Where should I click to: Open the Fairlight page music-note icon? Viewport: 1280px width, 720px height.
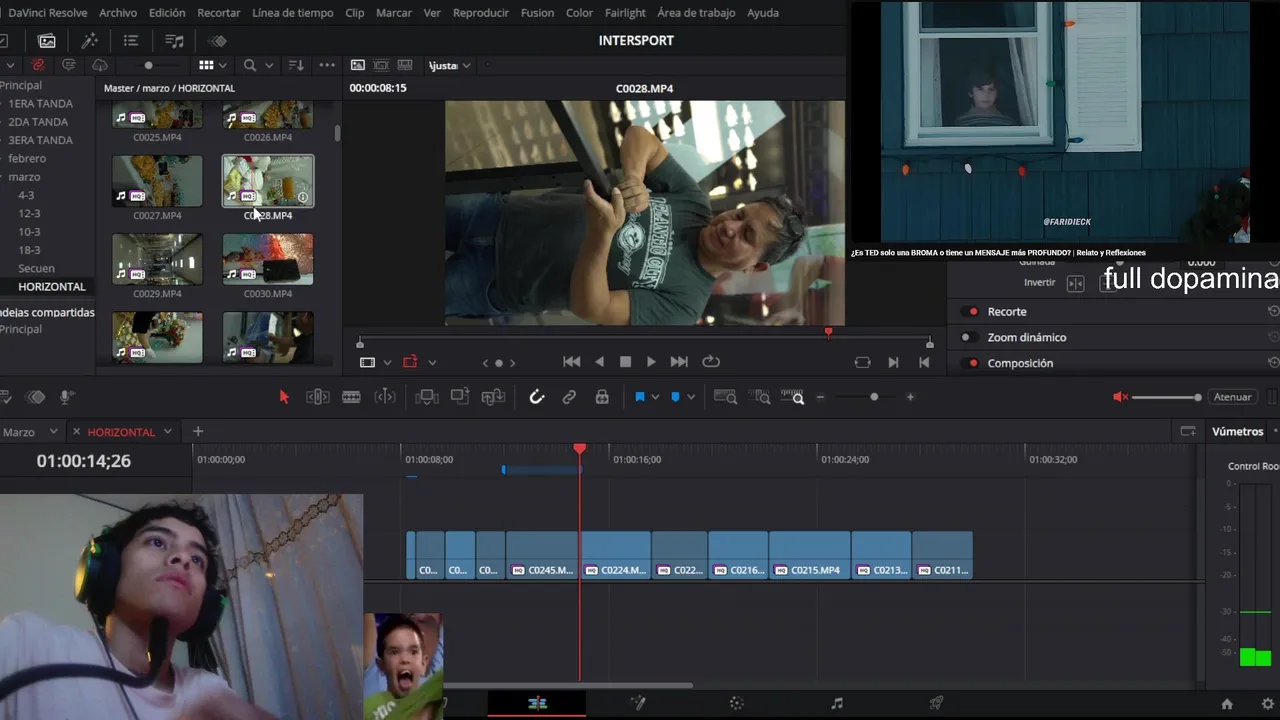[x=837, y=703]
